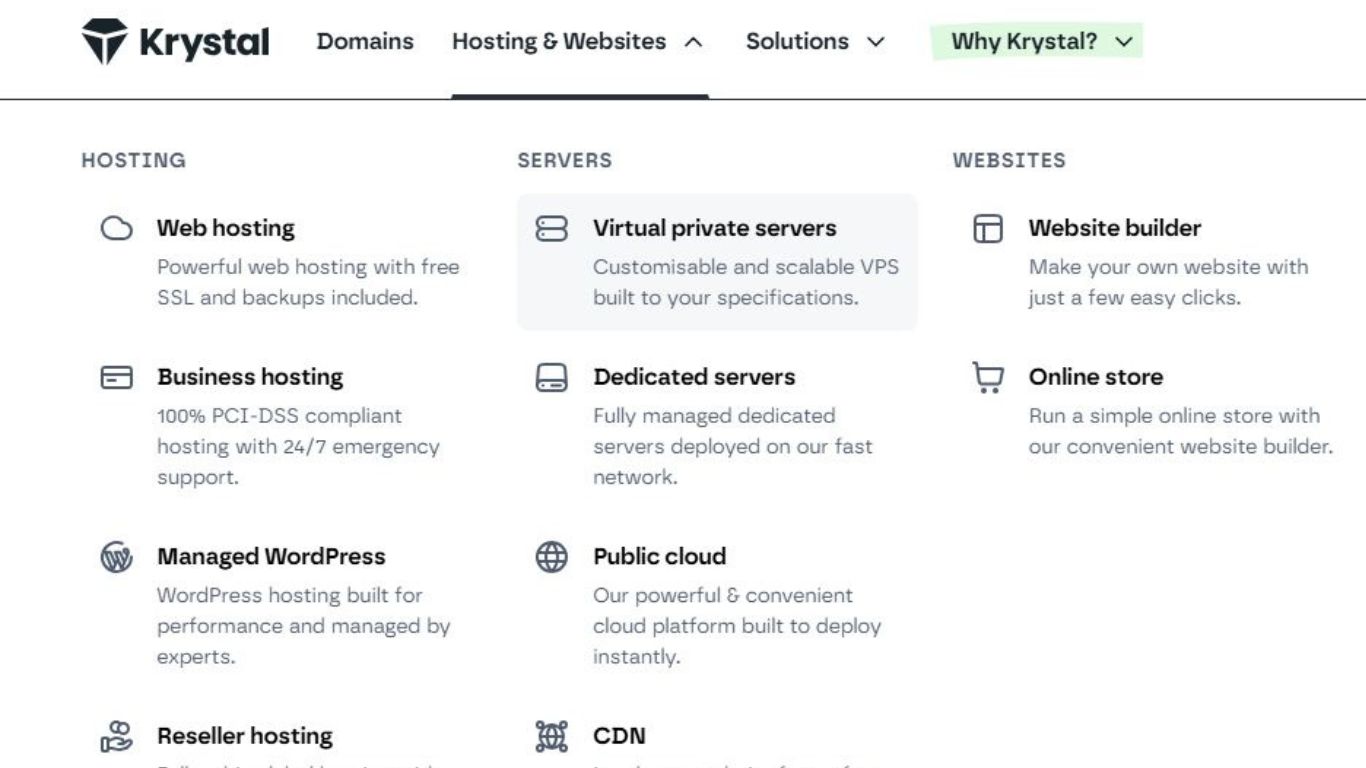Click the Krystal logo icon
Image resolution: width=1366 pixels, height=768 pixels.
(104, 41)
